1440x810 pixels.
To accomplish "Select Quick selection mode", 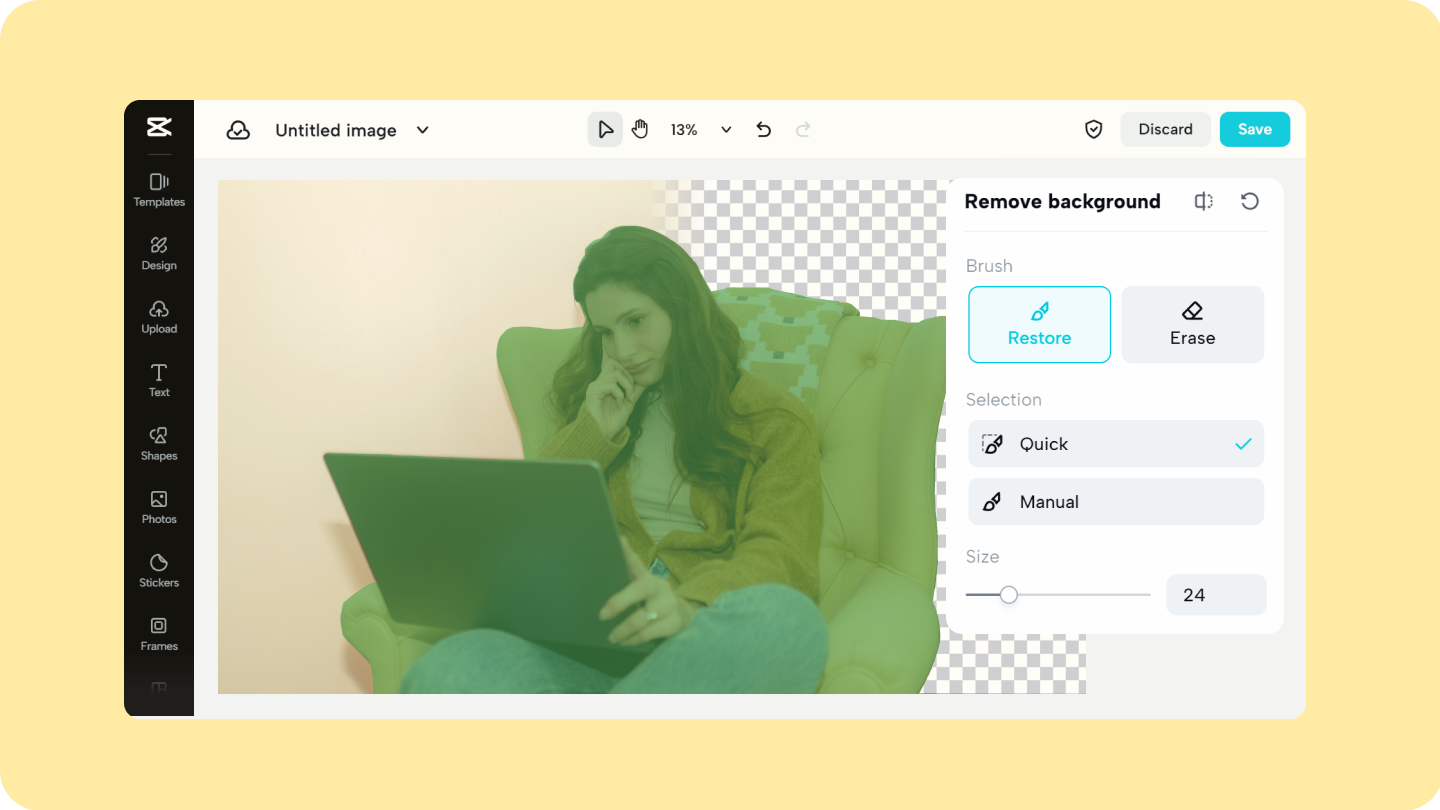I will pyautogui.click(x=1116, y=444).
